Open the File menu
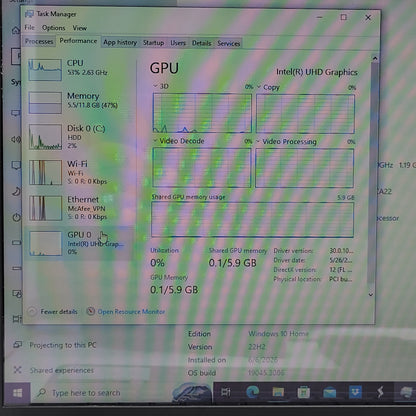Image resolution: width=416 pixels, height=416 pixels. (30, 27)
